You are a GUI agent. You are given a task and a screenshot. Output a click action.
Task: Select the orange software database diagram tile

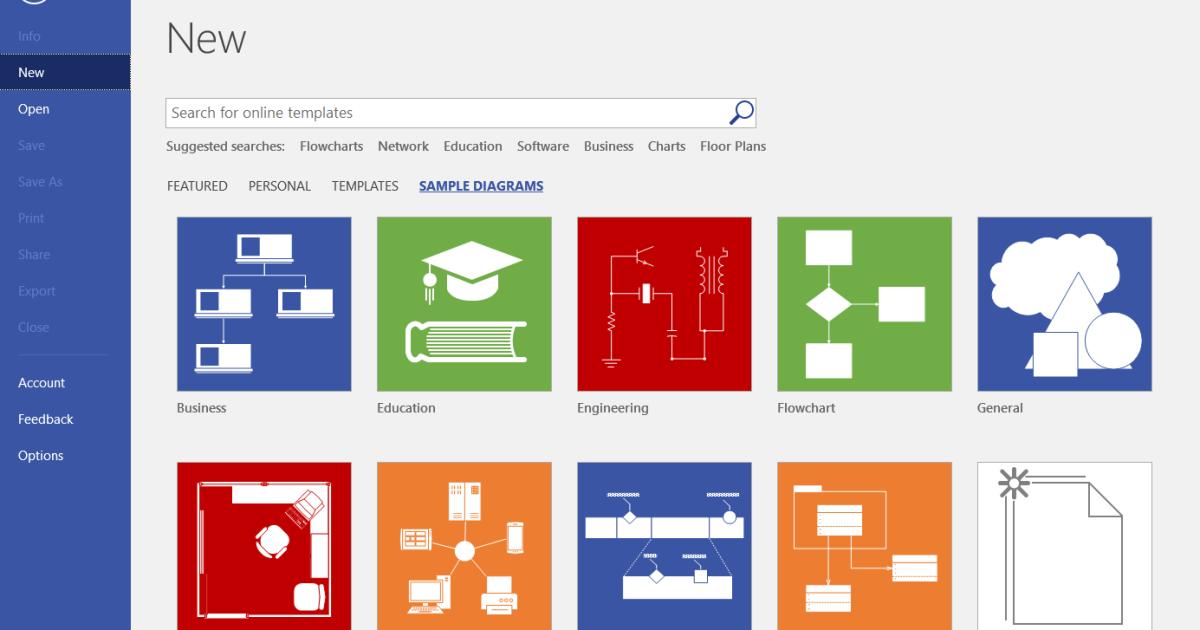864,546
